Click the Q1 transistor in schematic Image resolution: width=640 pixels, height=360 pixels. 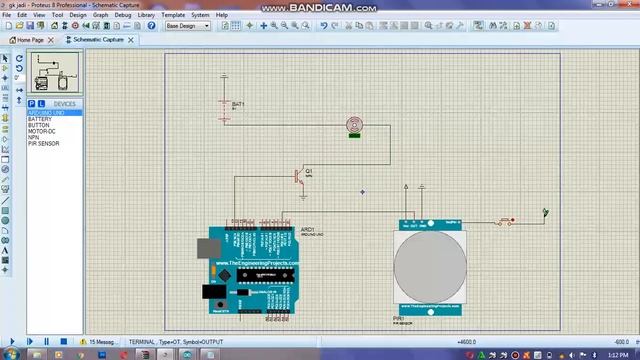tap(301, 177)
